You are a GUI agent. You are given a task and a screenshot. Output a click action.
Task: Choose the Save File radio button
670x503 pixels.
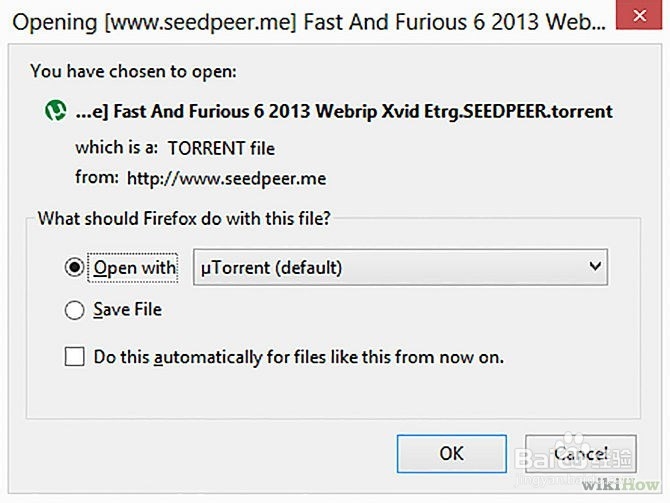coord(74,311)
